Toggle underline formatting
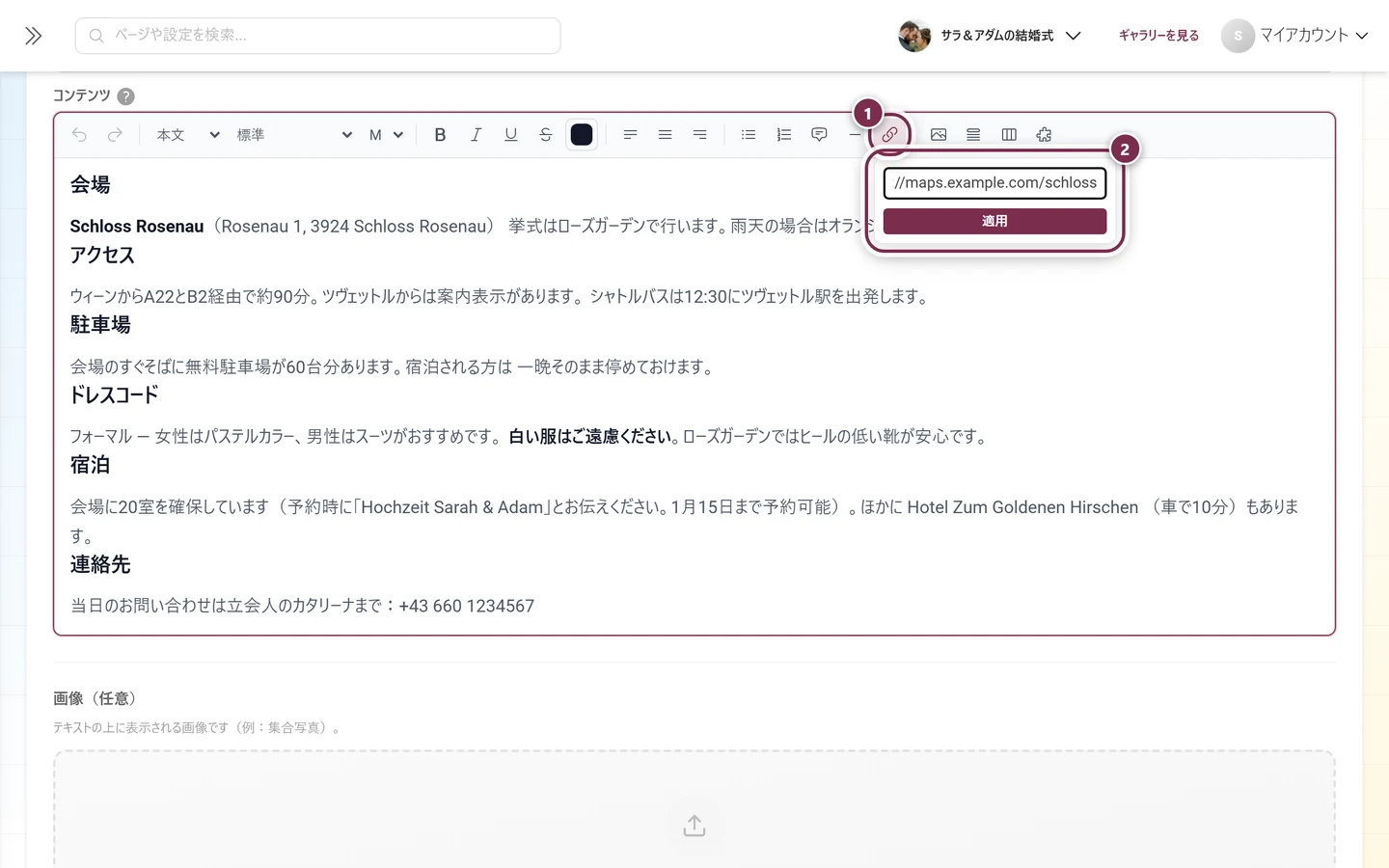 (x=510, y=135)
